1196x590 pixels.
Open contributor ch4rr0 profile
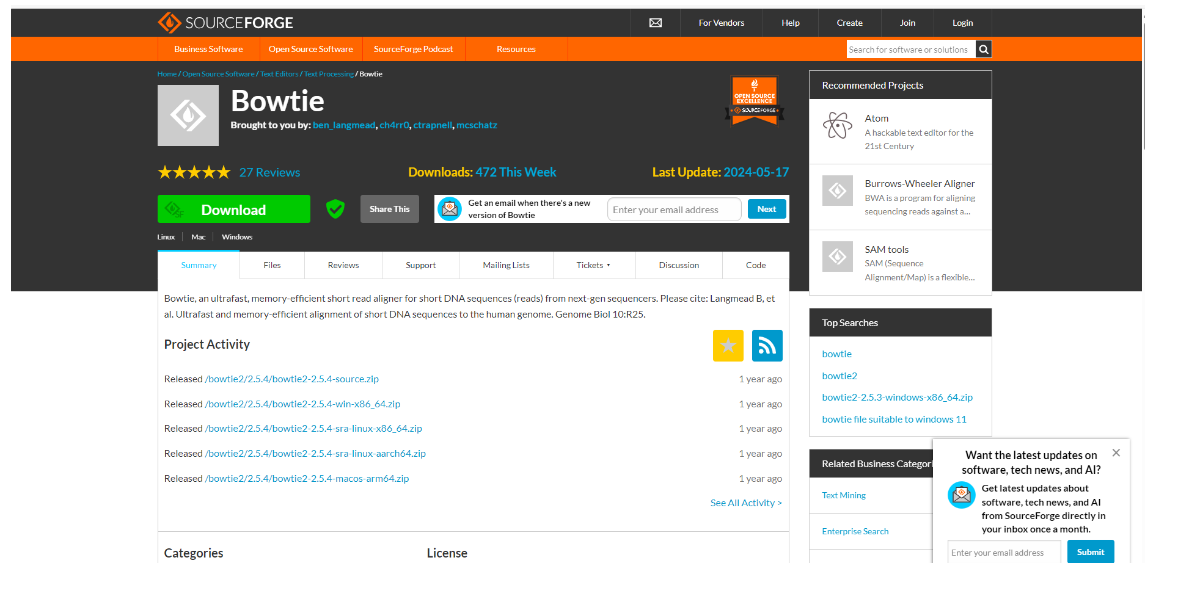394,124
